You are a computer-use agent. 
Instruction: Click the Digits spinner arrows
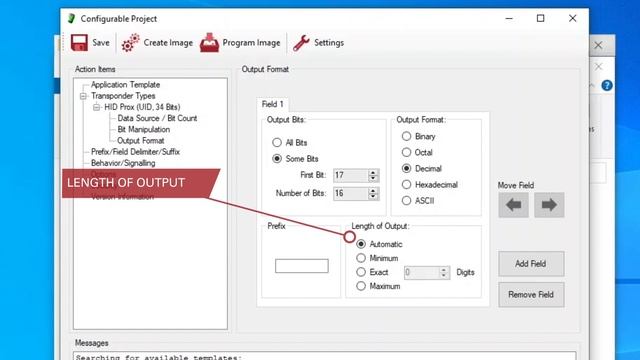pos(444,273)
